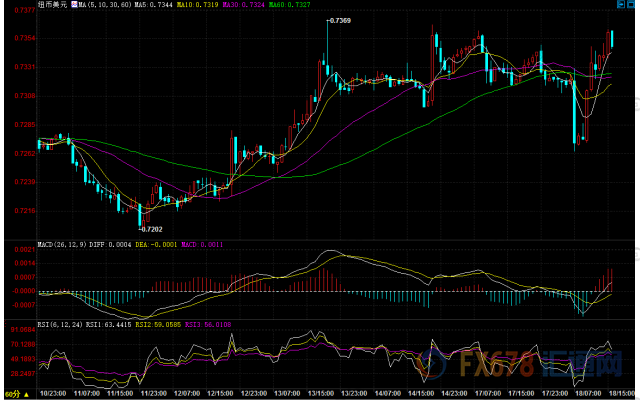Open the 60分 timeframe selector
This screenshot has width=640, height=400.
(x=12, y=394)
